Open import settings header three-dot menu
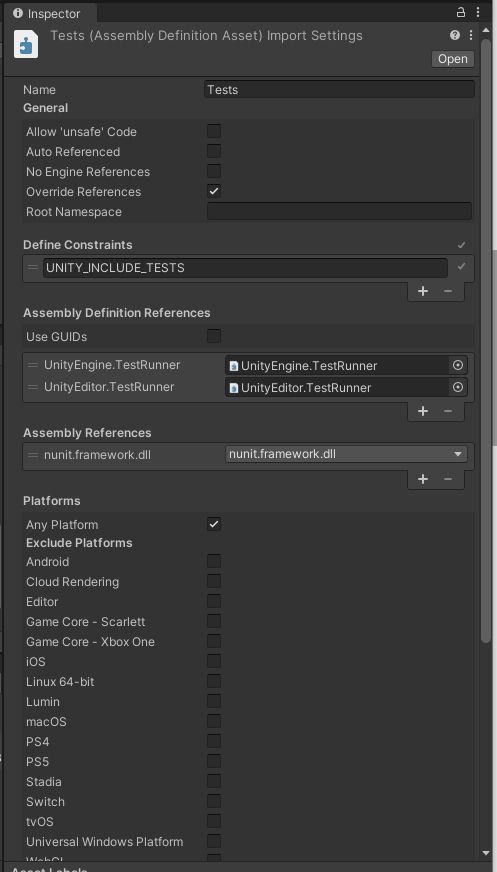Image resolution: width=497 pixels, height=872 pixels. pos(470,35)
